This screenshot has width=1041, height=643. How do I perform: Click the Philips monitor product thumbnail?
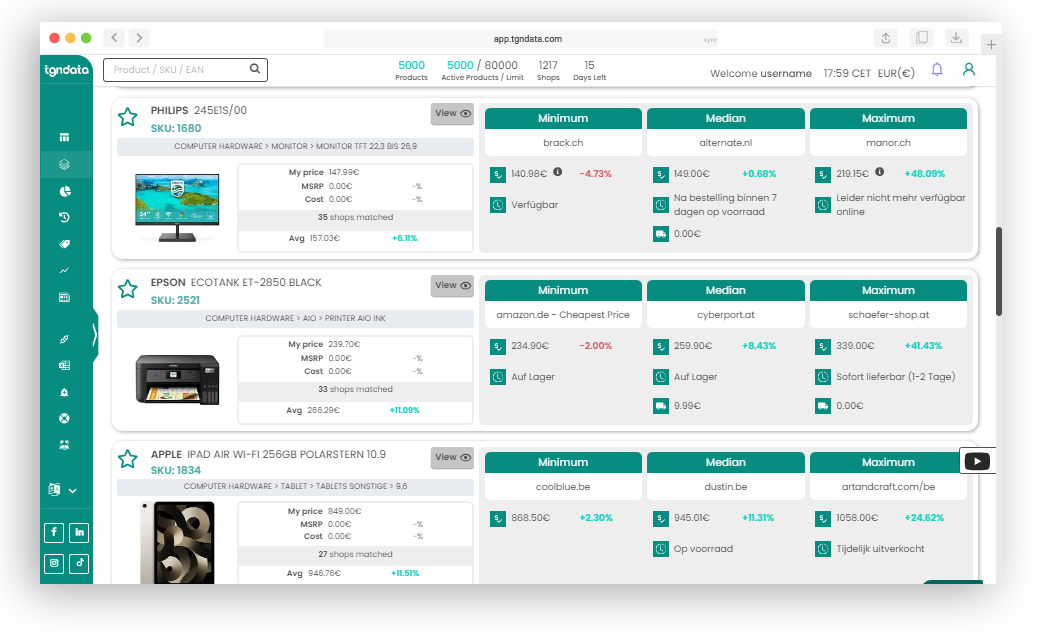click(177, 208)
